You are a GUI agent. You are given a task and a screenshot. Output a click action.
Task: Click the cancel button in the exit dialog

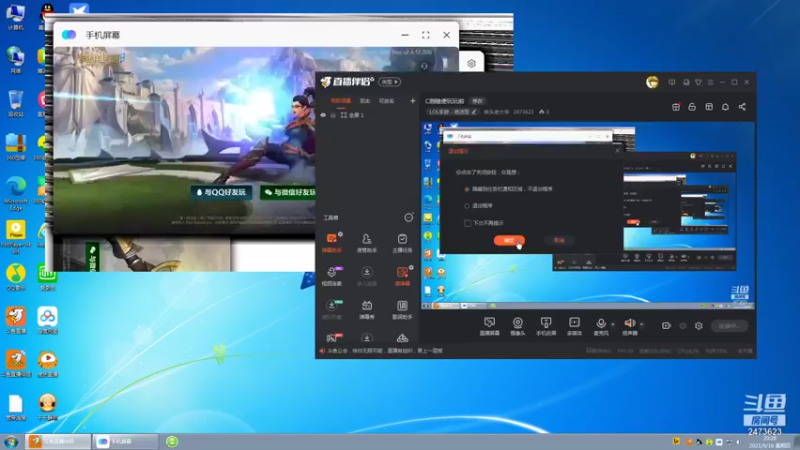click(559, 240)
